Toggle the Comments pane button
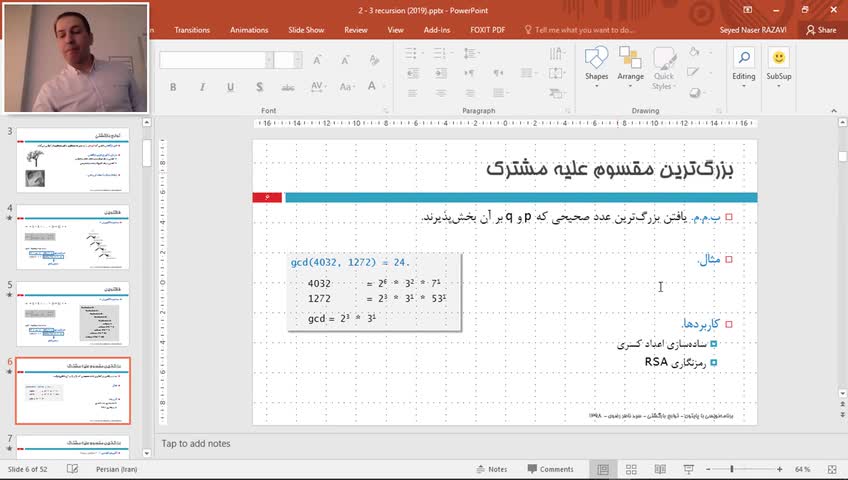Image resolution: width=848 pixels, height=480 pixels. [551, 469]
